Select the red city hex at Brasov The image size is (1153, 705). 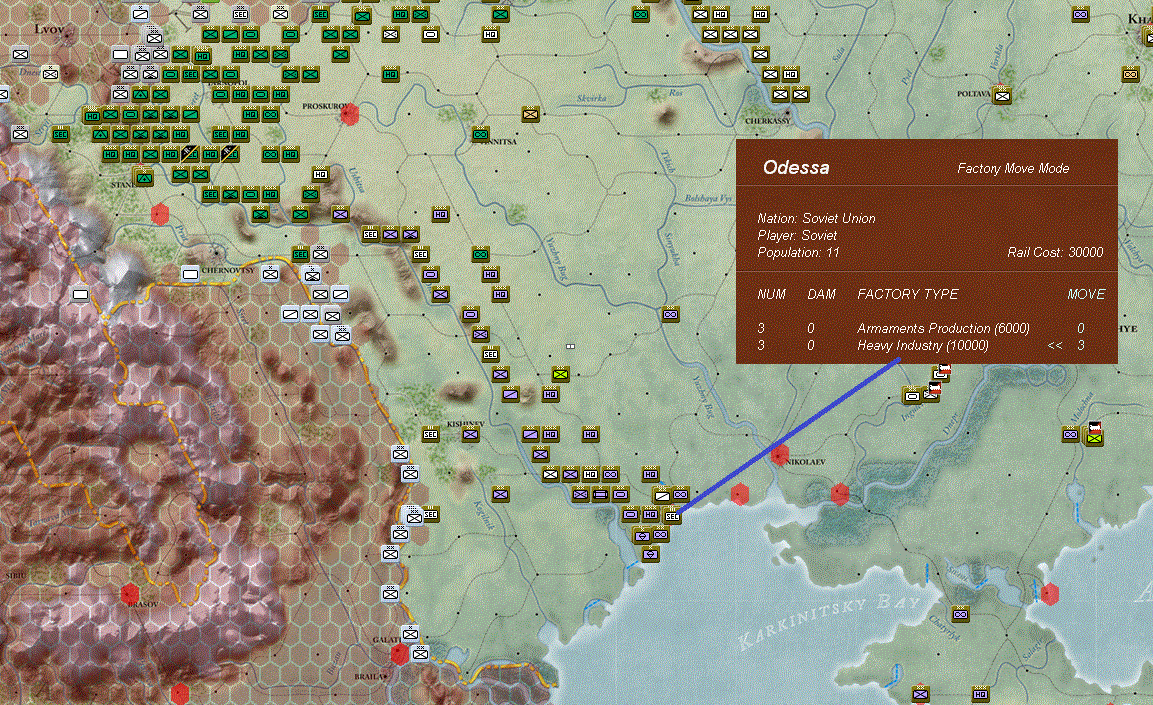click(x=130, y=593)
